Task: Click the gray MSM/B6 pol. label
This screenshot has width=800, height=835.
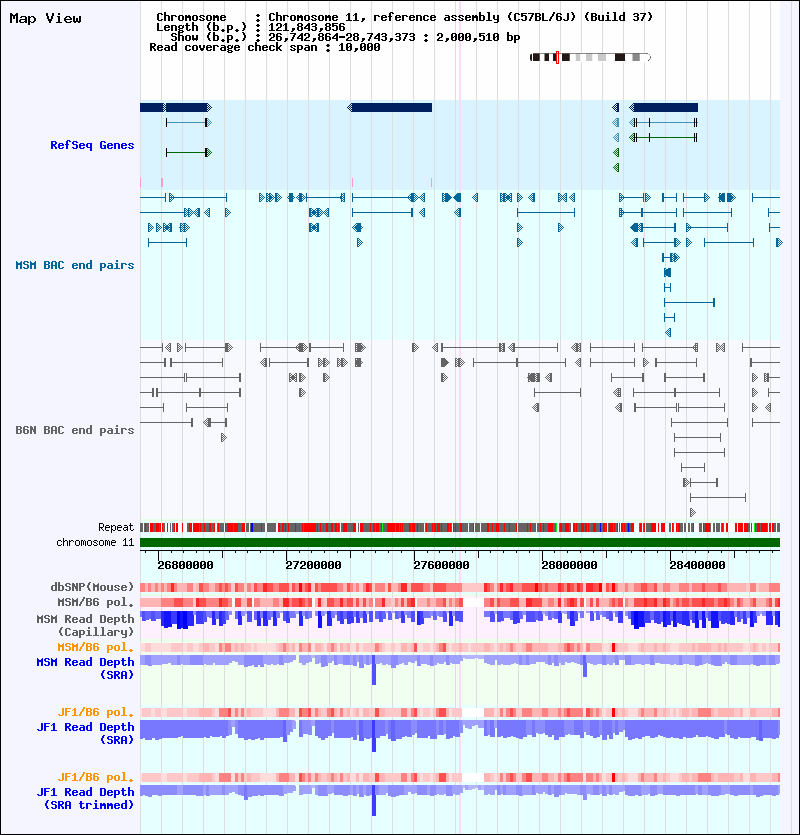Action: click(x=96, y=602)
